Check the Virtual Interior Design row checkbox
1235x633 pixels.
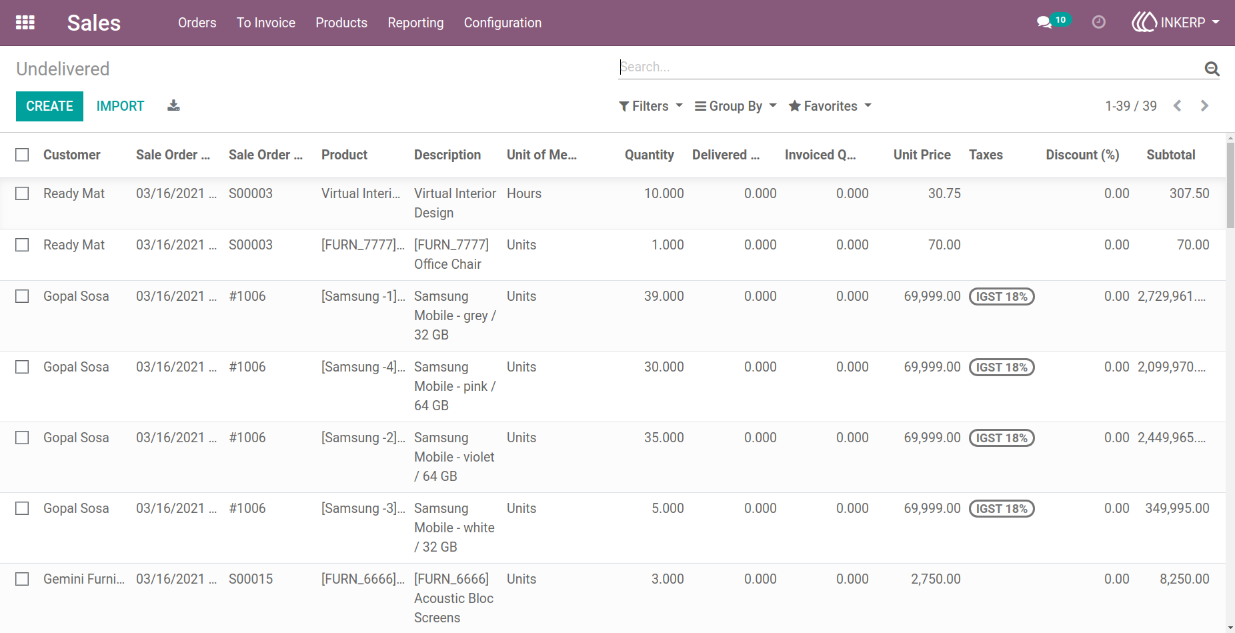(22, 194)
